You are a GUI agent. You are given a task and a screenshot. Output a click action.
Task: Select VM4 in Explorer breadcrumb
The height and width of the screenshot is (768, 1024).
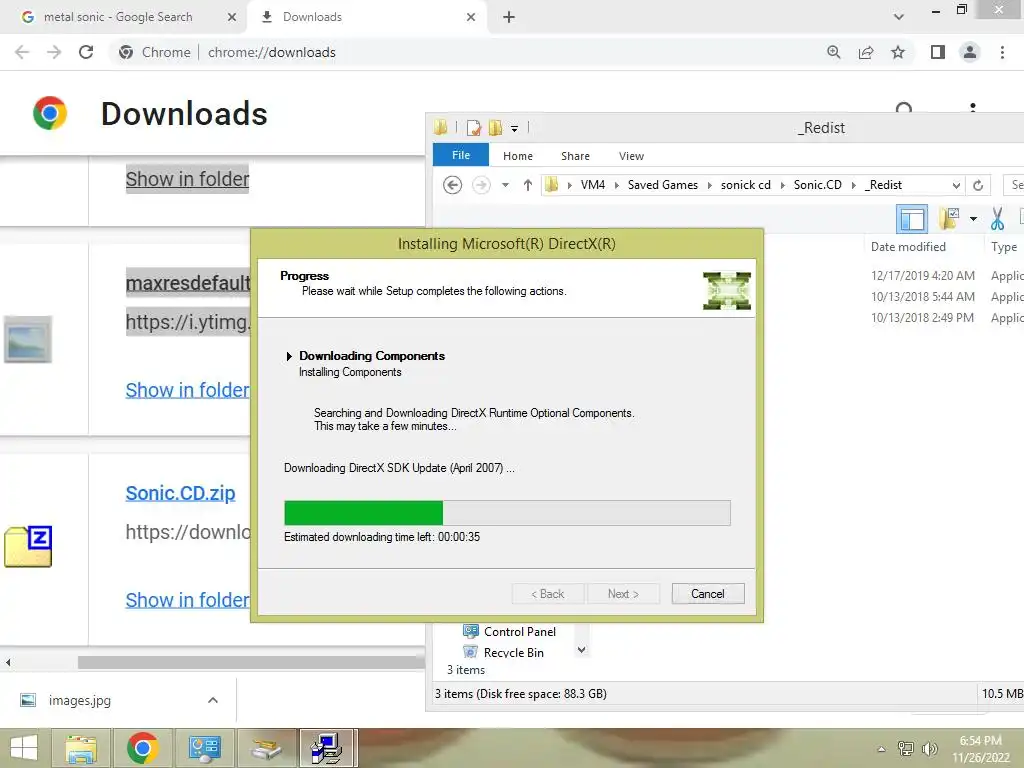(593, 185)
